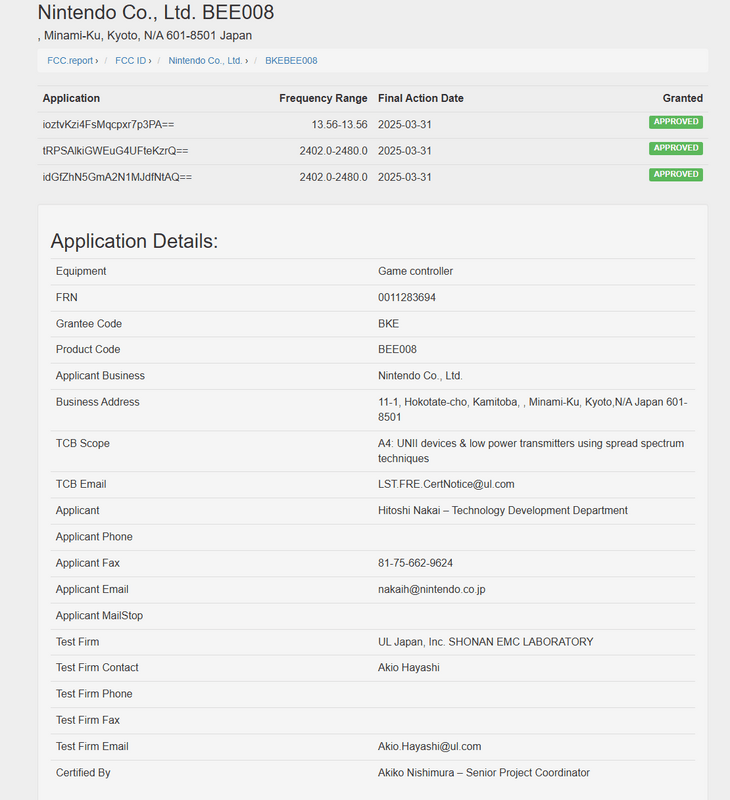Click the Test Firm Phone row label

[94, 694]
